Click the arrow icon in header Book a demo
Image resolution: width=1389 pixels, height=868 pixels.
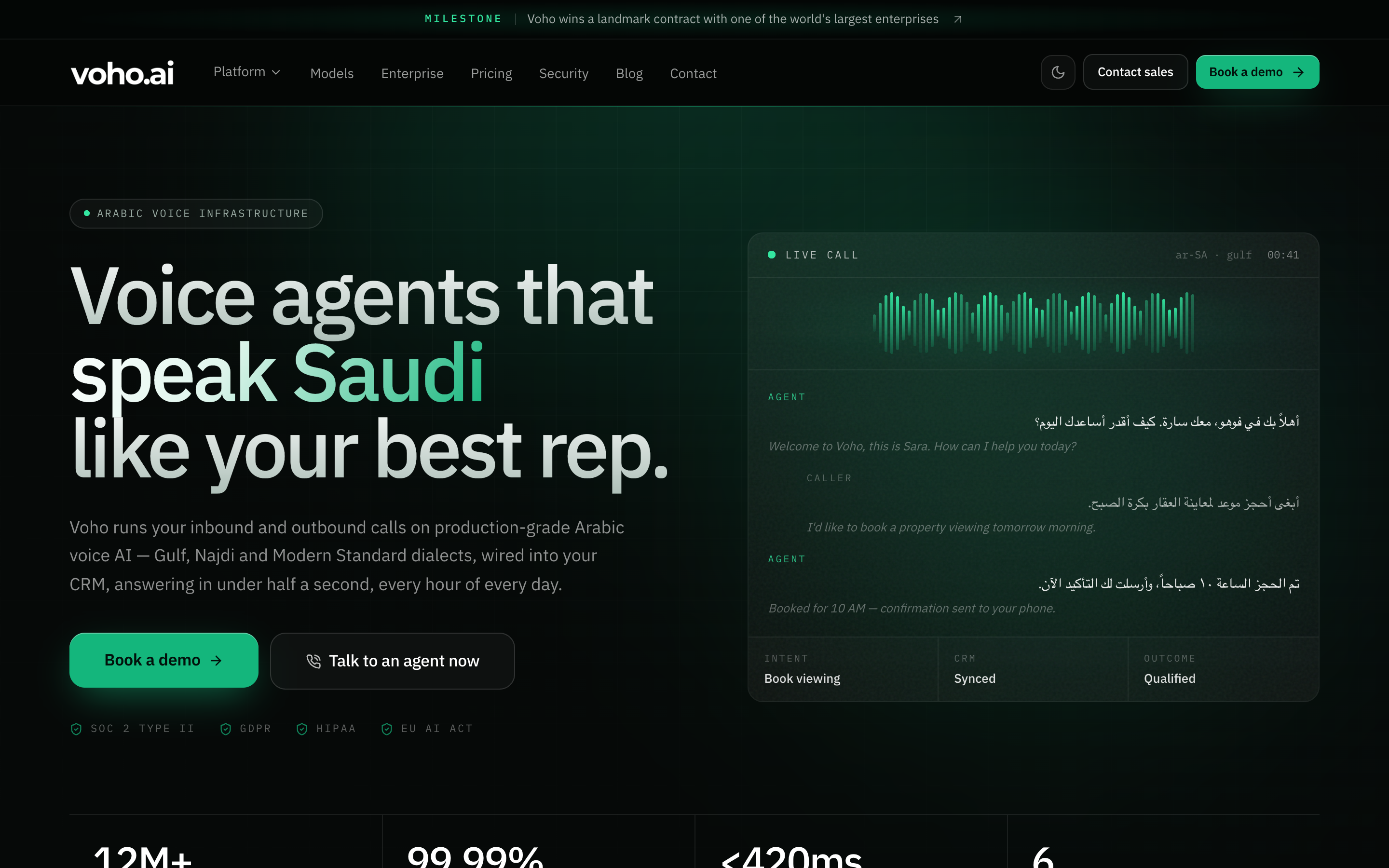(x=1298, y=72)
